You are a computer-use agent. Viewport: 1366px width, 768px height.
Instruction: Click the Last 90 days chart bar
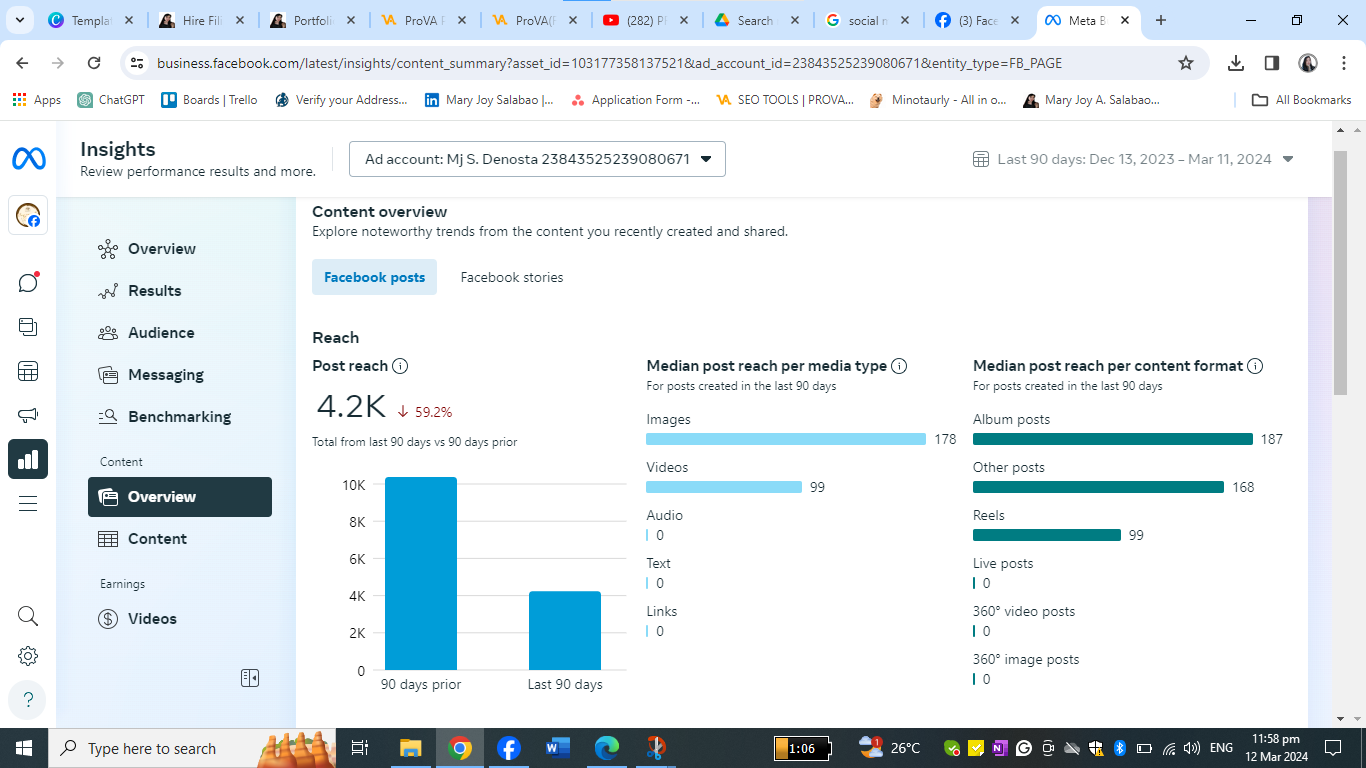(x=565, y=631)
